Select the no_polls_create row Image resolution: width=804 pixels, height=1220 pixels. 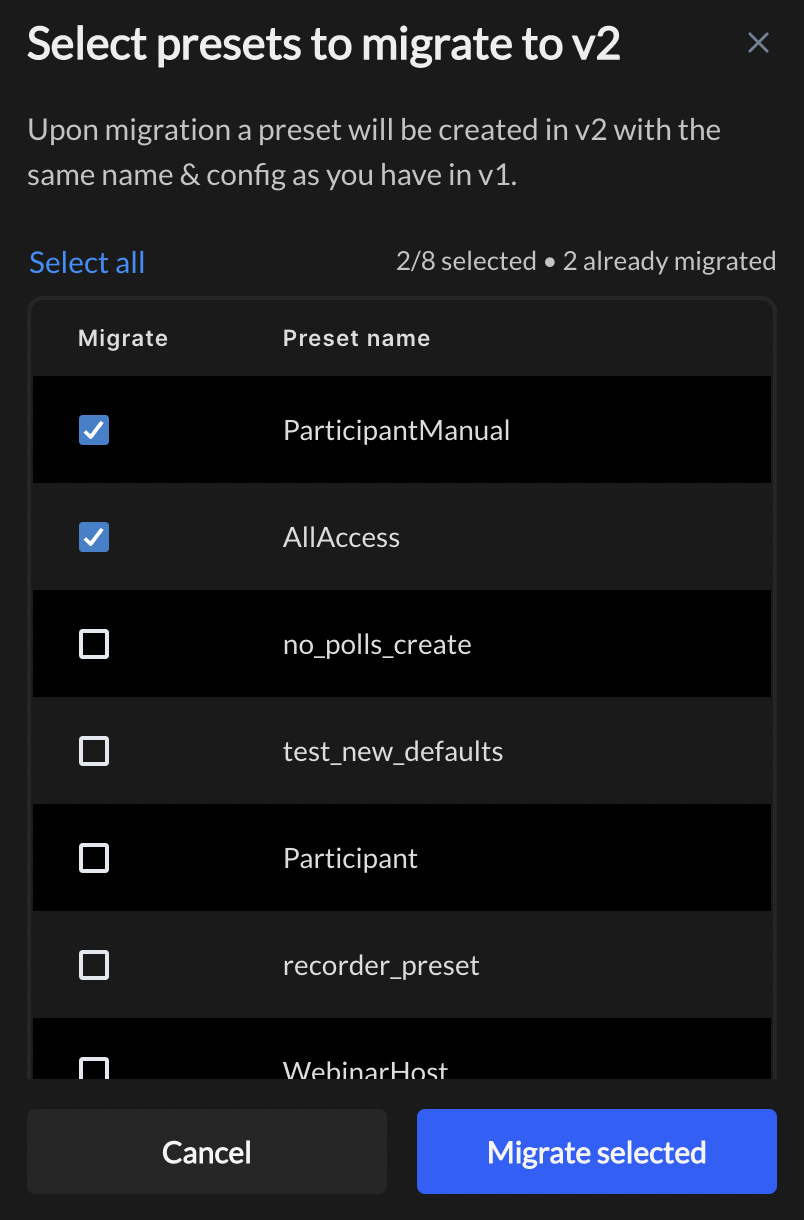pos(377,644)
